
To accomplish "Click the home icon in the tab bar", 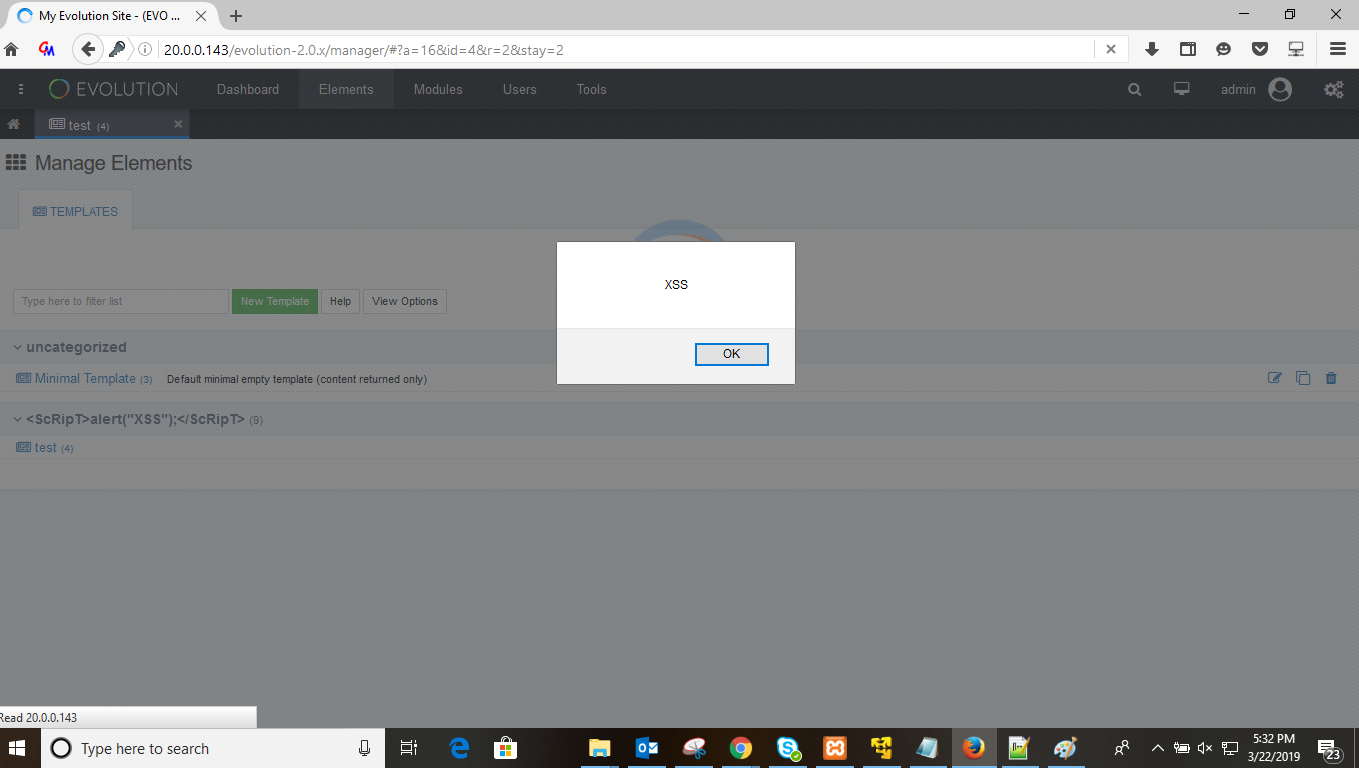I will click(x=15, y=124).
